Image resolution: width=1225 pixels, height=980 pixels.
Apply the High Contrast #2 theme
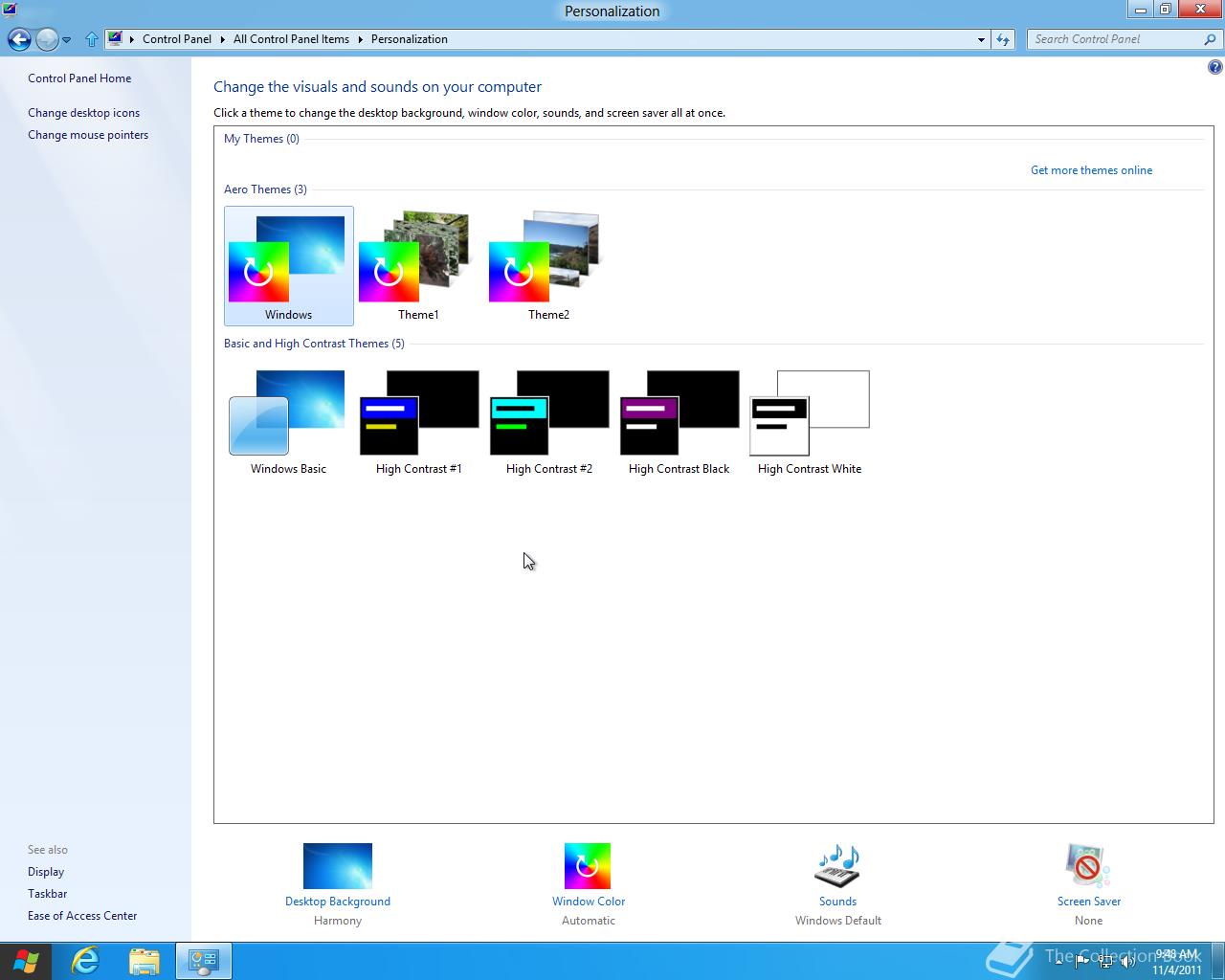click(548, 421)
